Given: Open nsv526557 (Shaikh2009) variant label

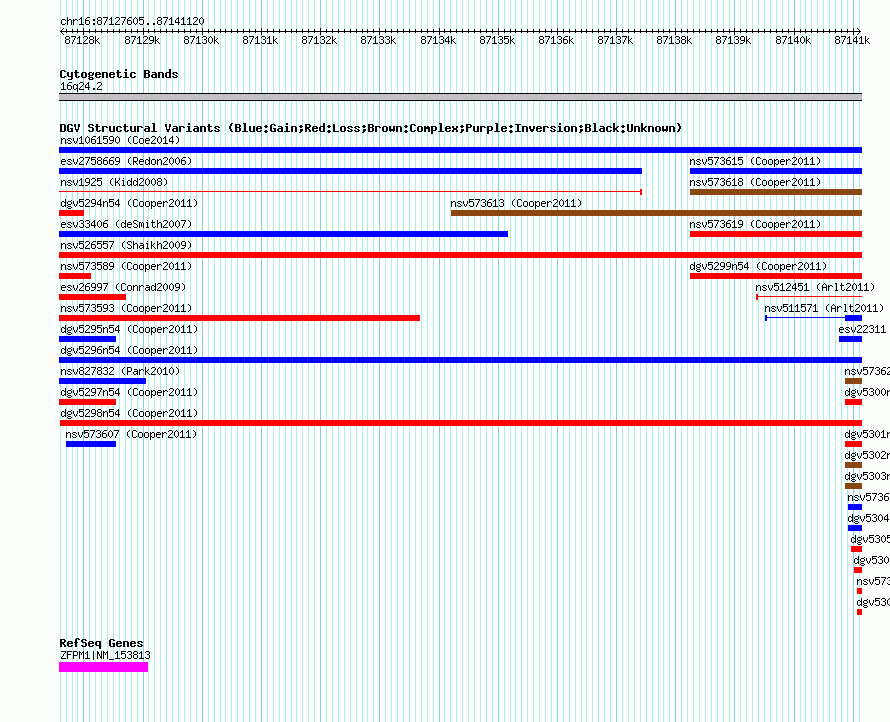Looking at the screenshot, I should [126, 245].
